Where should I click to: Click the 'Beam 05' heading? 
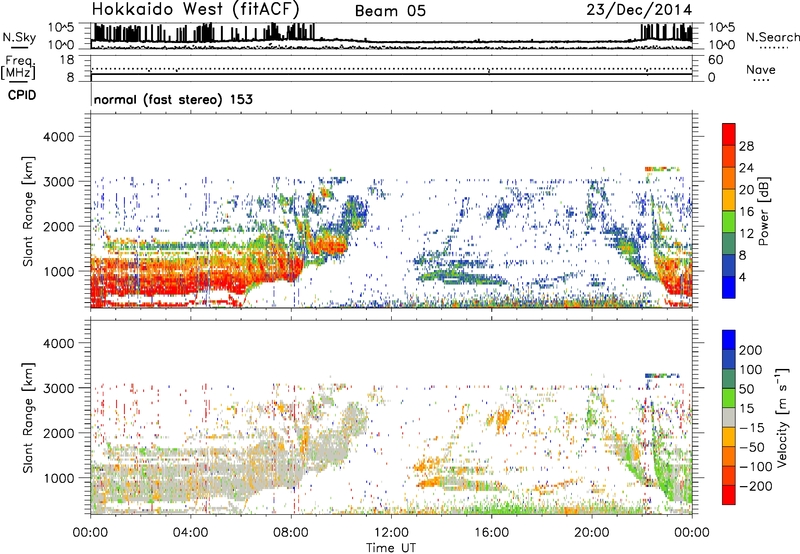[x=390, y=11]
